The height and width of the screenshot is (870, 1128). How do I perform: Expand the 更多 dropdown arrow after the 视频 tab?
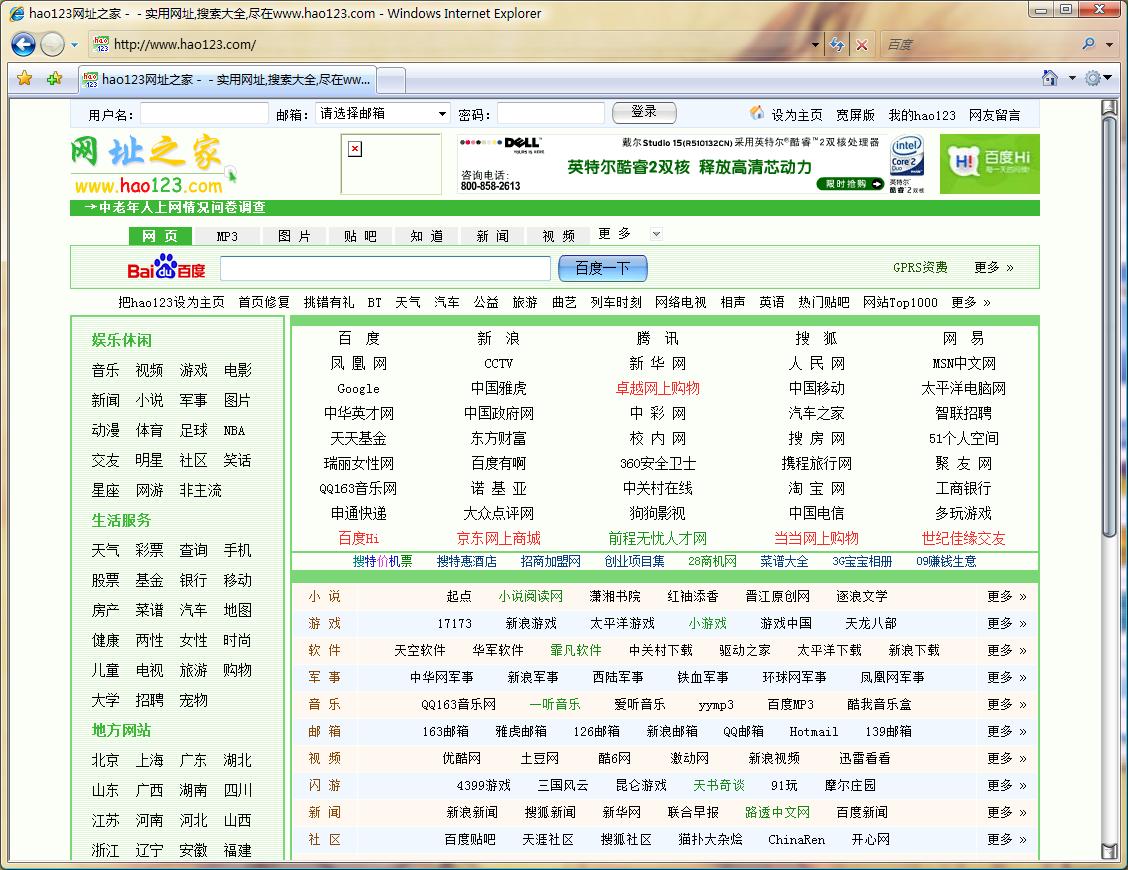[x=656, y=234]
